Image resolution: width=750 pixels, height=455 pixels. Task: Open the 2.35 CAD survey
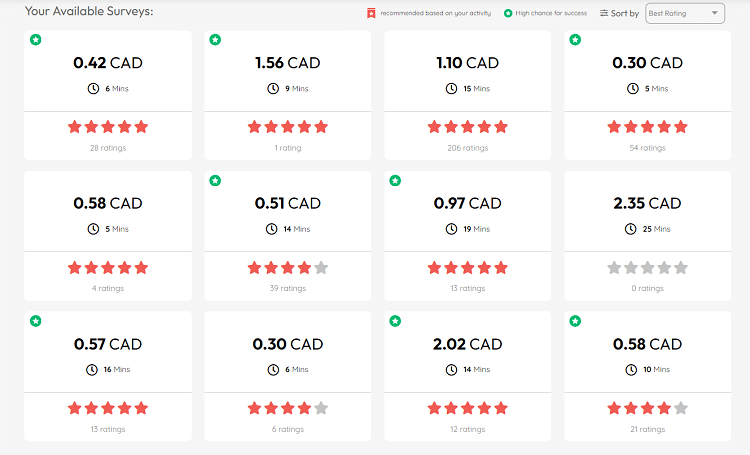coord(647,203)
